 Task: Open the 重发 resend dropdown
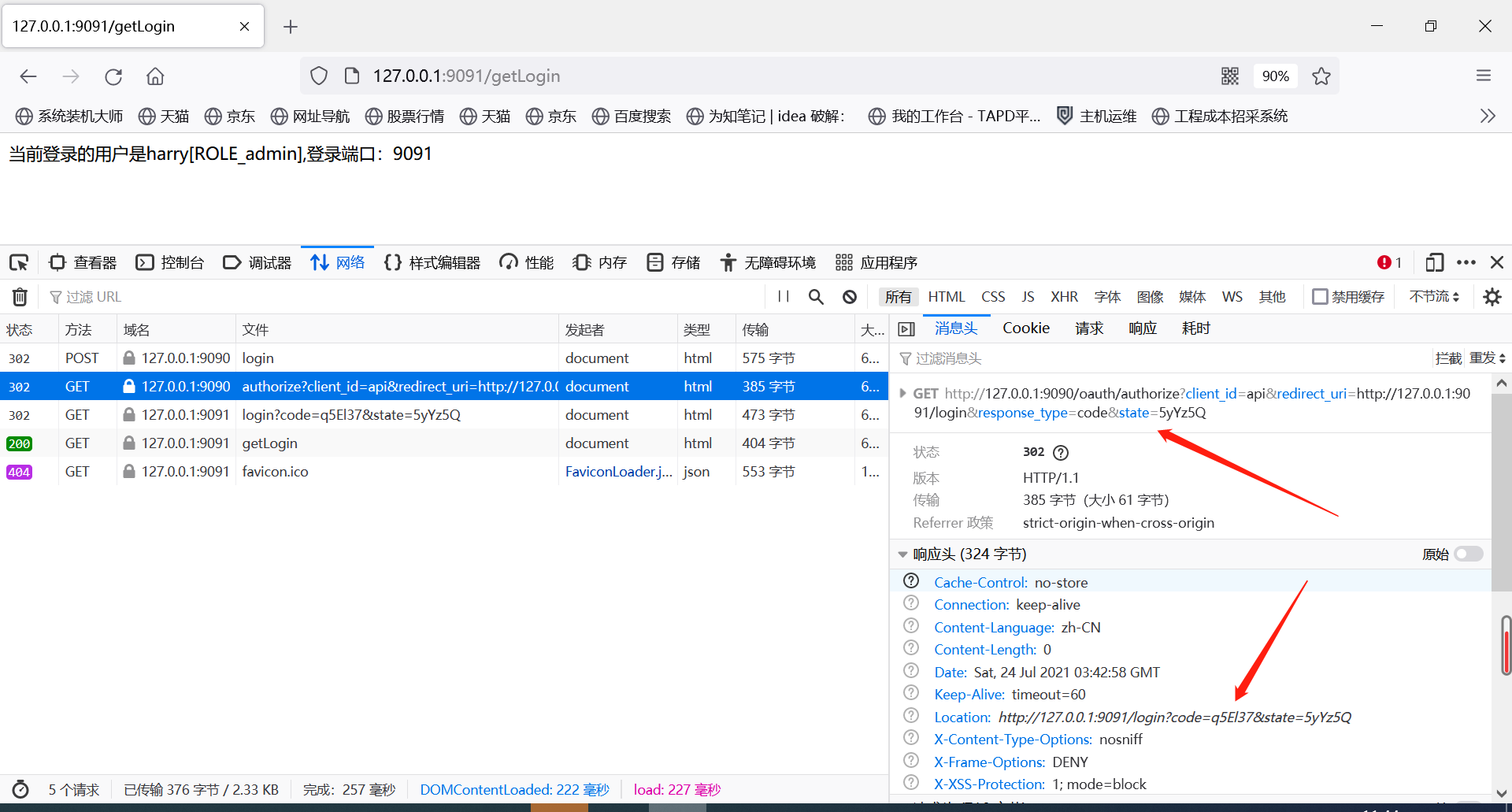coord(1488,358)
